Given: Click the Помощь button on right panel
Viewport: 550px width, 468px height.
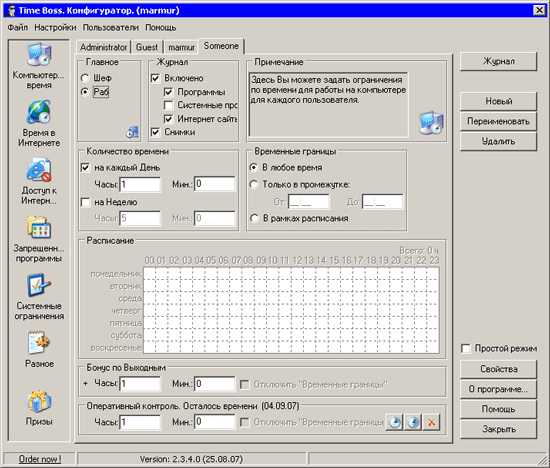Looking at the screenshot, I should tap(498, 409).
